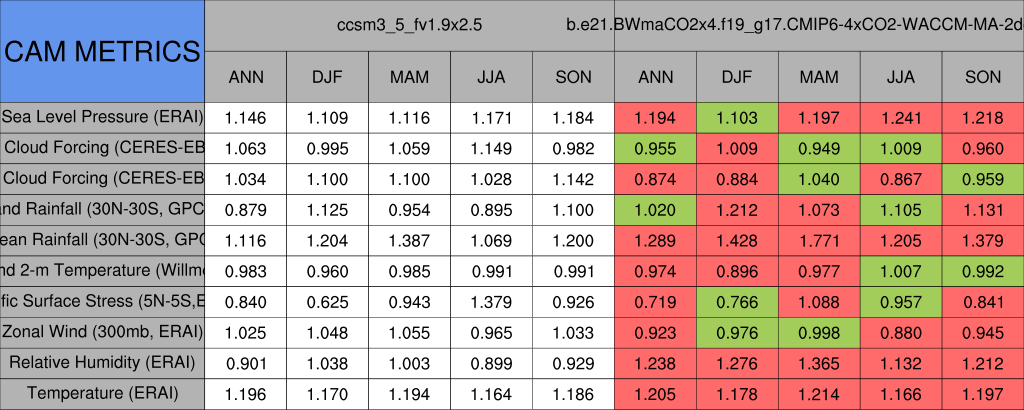Click the green cell showing 1.103
This screenshot has height=410, width=1024.
pos(737,118)
